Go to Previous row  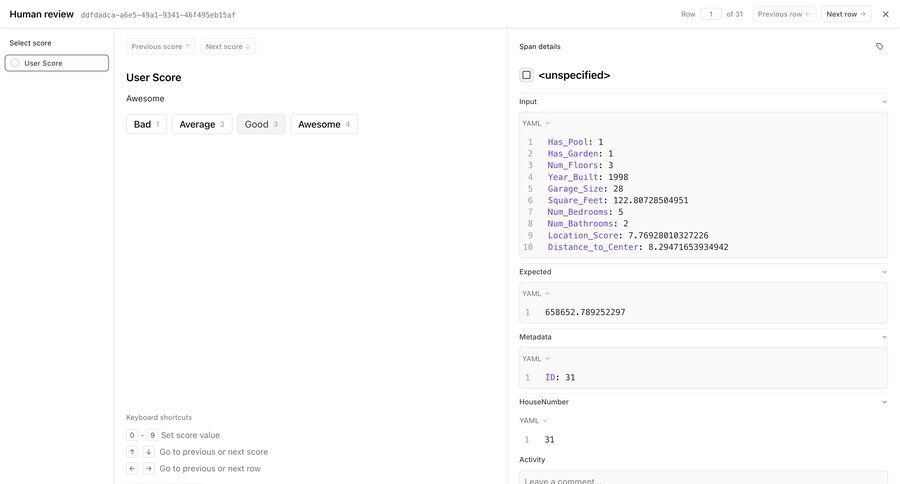point(783,14)
